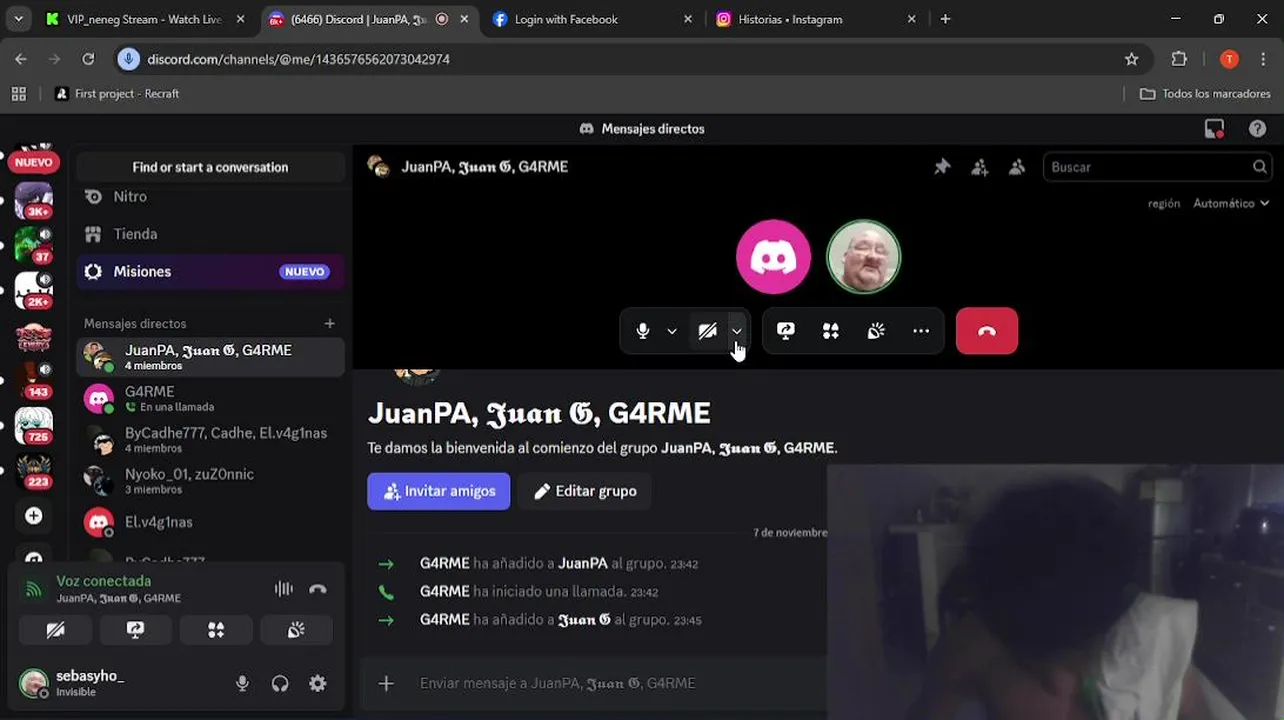Open the attachment plus button in chat
Image resolution: width=1284 pixels, height=720 pixels.
(386, 683)
